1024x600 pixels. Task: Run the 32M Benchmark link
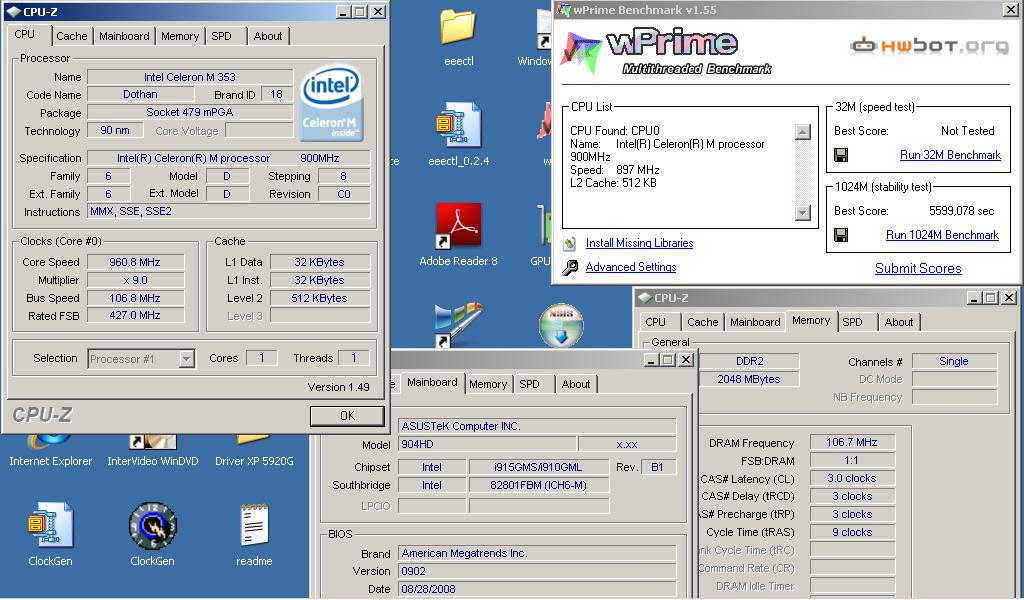(950, 155)
